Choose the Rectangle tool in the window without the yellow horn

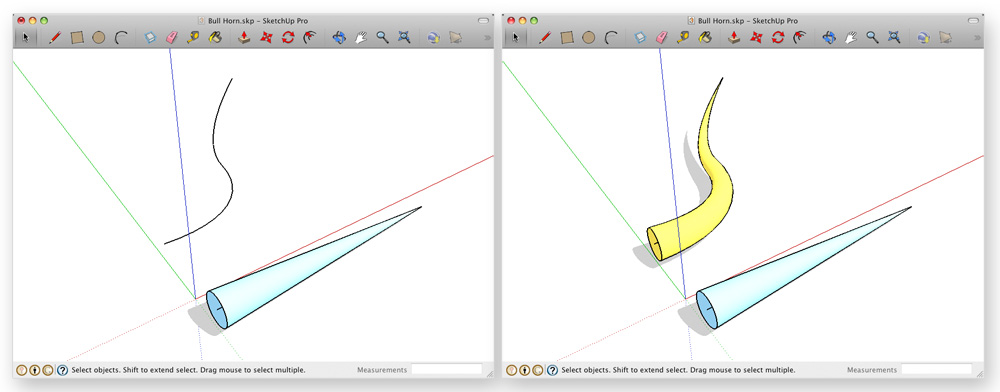point(77,38)
